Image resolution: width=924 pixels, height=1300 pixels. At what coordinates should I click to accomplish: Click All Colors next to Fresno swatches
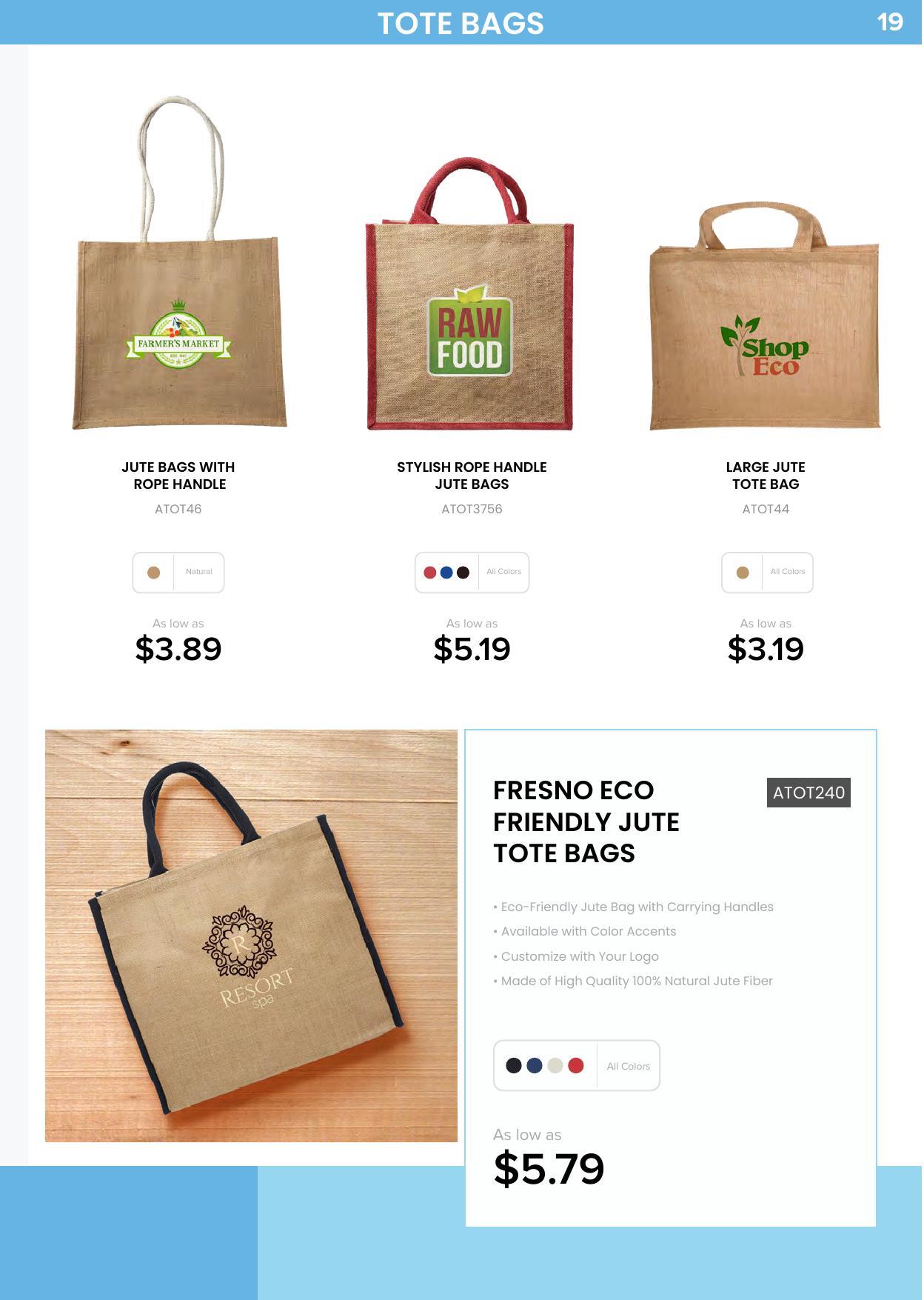click(x=629, y=1066)
